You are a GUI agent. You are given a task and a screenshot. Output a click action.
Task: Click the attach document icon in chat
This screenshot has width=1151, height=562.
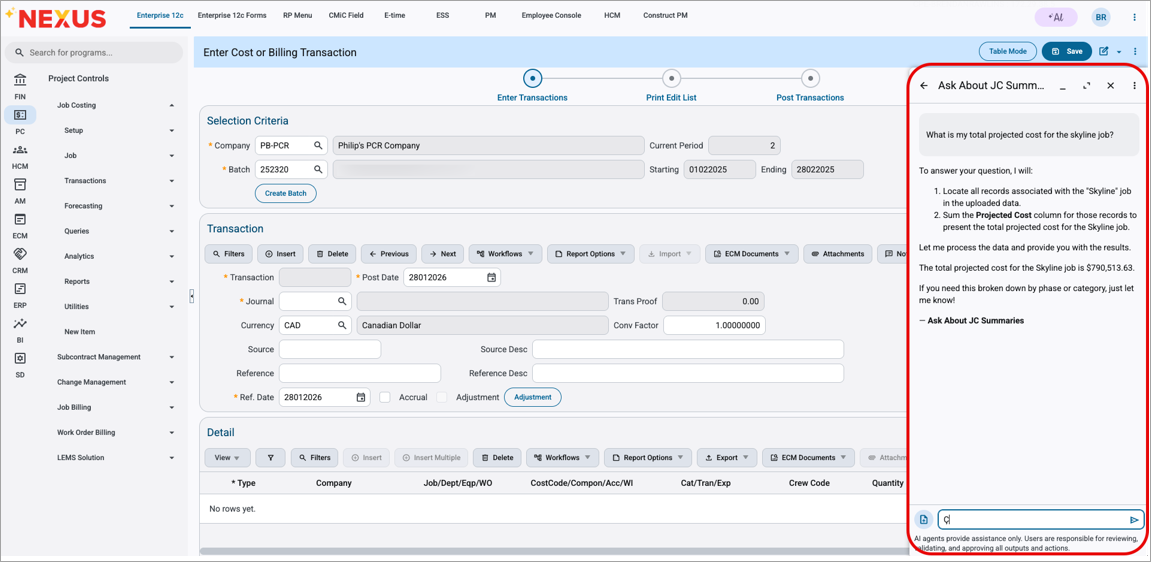click(x=923, y=519)
